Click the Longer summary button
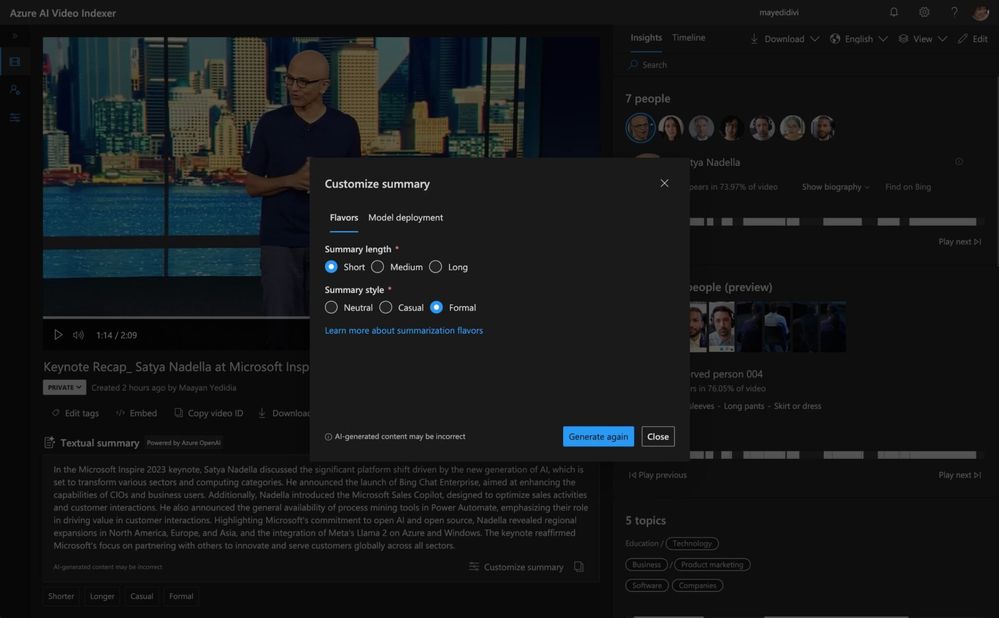 pyautogui.click(x=102, y=596)
